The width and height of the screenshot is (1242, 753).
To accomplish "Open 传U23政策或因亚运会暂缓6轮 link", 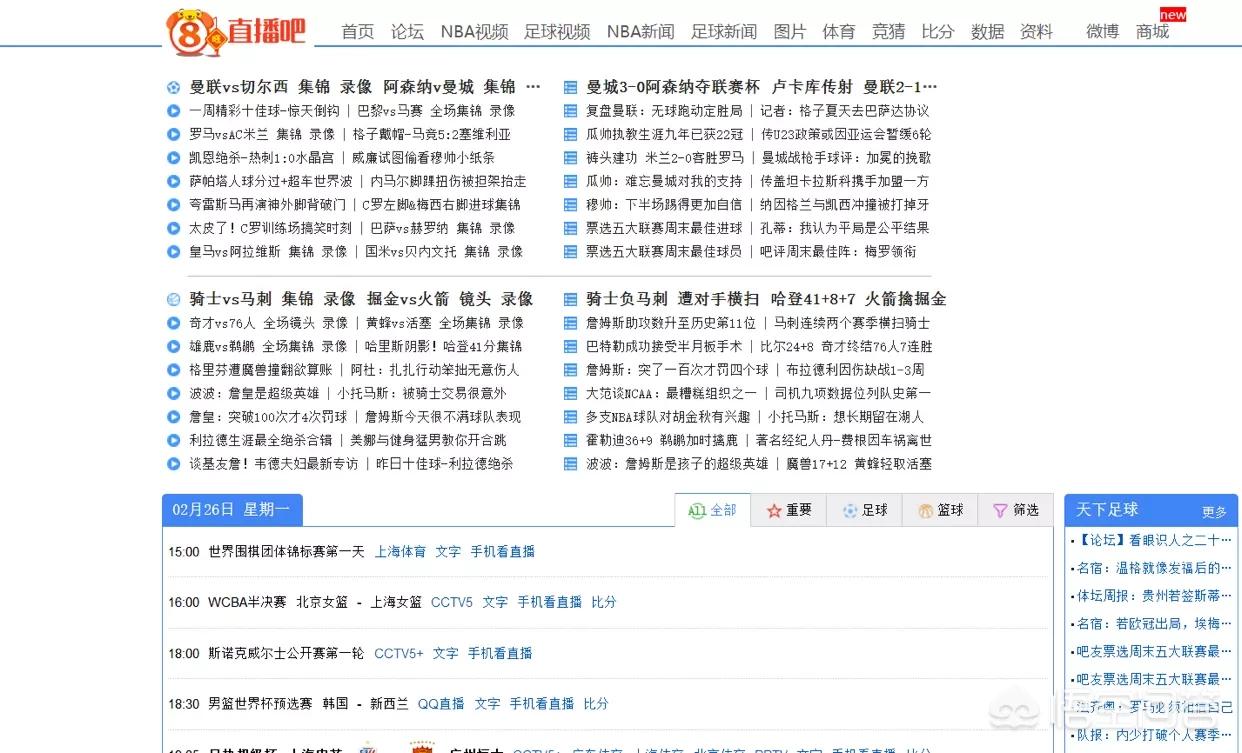I will [x=846, y=134].
